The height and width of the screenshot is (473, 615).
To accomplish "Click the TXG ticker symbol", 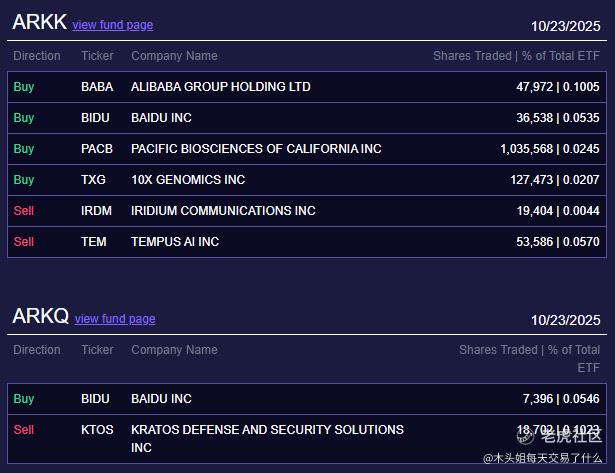I will click(93, 180).
